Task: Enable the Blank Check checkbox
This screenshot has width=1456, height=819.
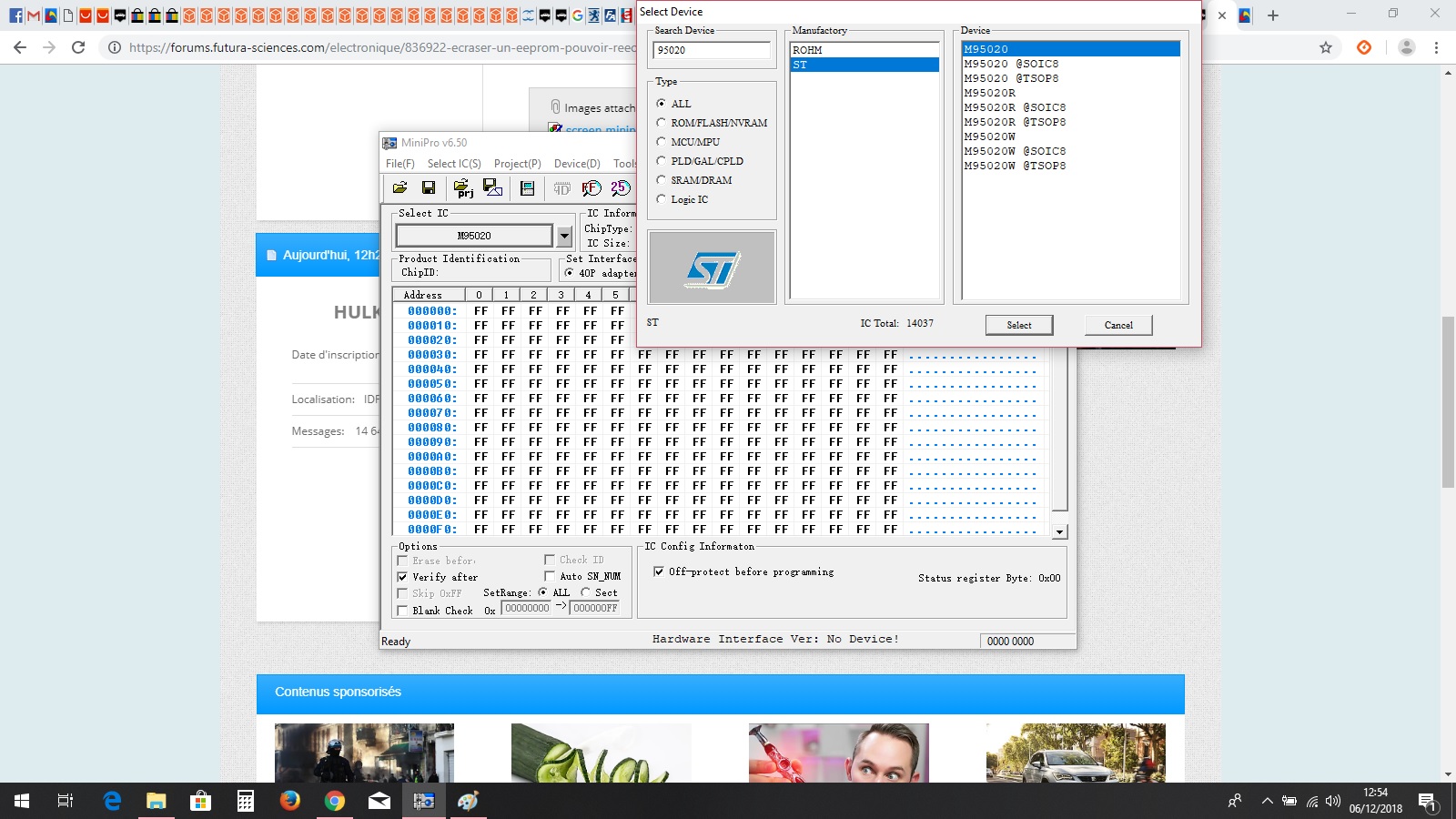Action: [x=402, y=611]
